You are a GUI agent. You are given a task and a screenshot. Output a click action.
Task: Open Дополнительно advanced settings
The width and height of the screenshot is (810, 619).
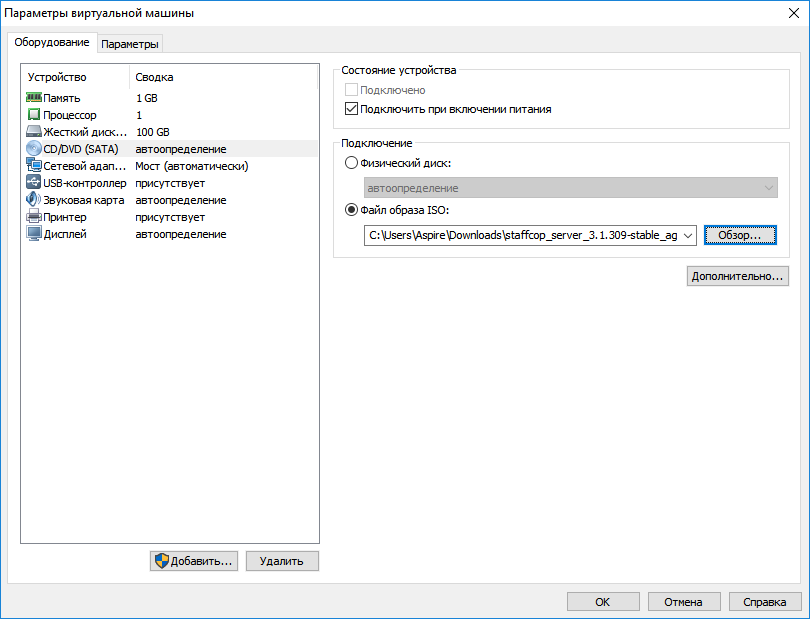pos(737,276)
